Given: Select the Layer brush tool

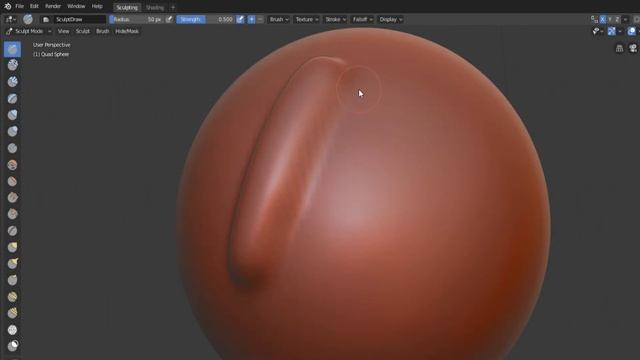Looking at the screenshot, I should [12, 99].
